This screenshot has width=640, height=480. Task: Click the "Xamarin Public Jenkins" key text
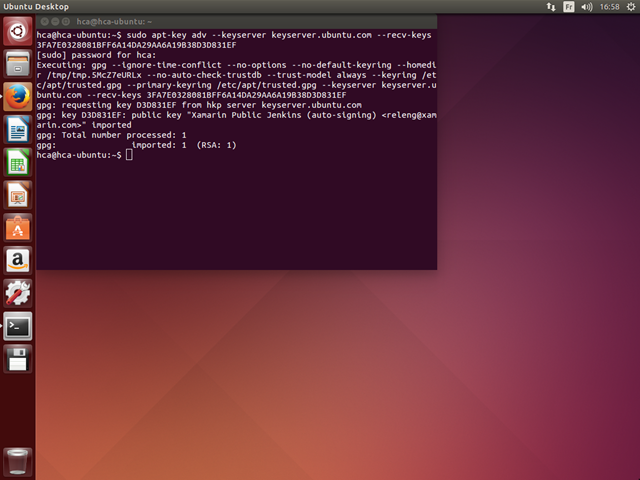(x=246, y=115)
